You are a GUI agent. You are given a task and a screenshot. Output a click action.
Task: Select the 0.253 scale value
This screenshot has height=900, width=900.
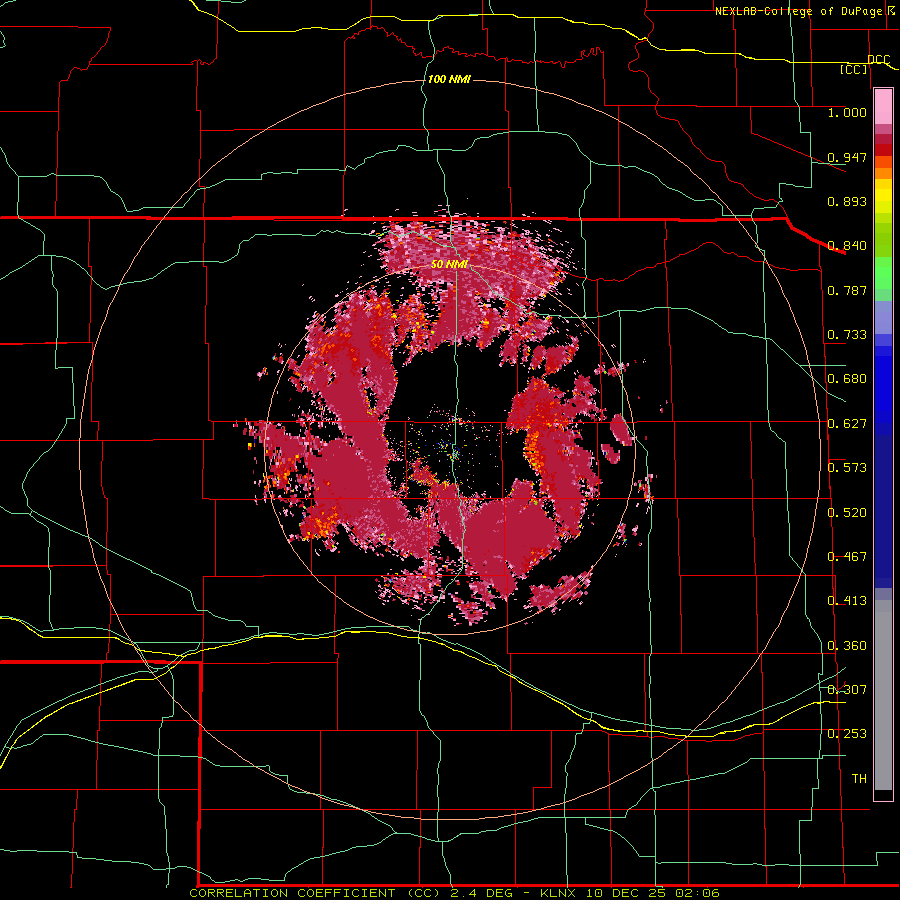point(847,734)
